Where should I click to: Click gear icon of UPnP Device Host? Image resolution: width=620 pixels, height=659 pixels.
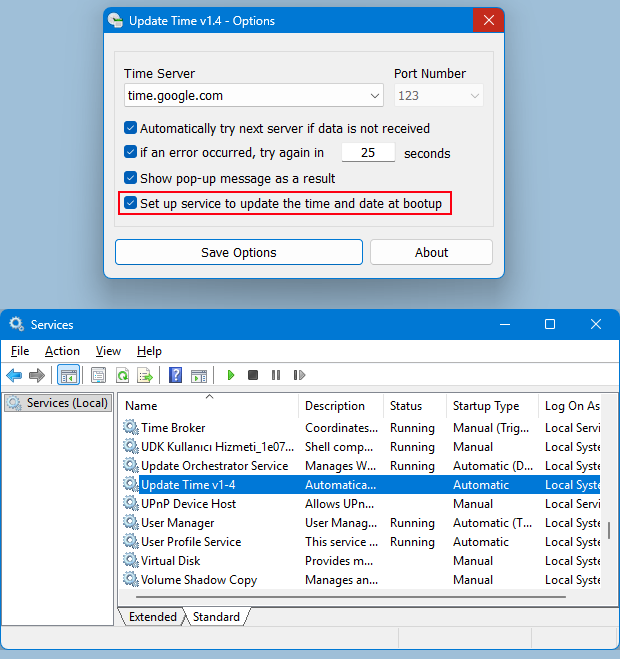tap(131, 503)
